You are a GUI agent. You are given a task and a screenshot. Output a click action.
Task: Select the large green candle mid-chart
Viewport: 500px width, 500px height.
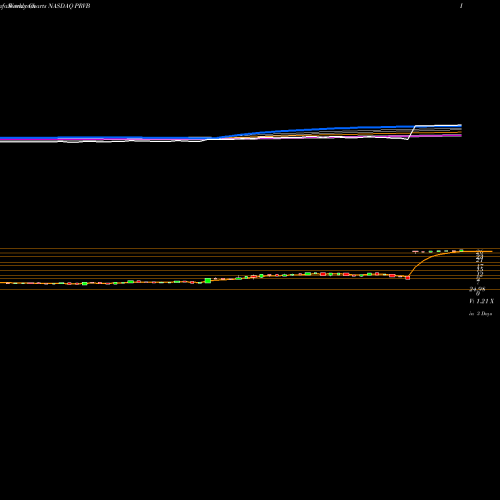pos(208,280)
